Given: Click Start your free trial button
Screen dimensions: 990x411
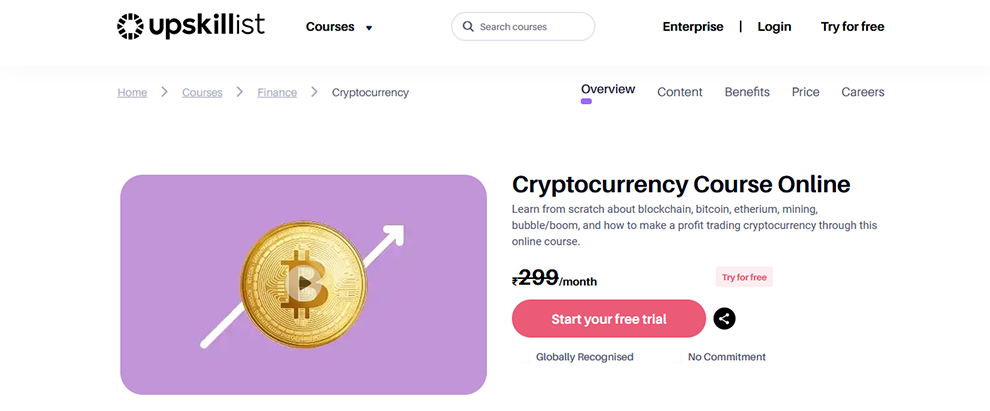Looking at the screenshot, I should [608, 319].
